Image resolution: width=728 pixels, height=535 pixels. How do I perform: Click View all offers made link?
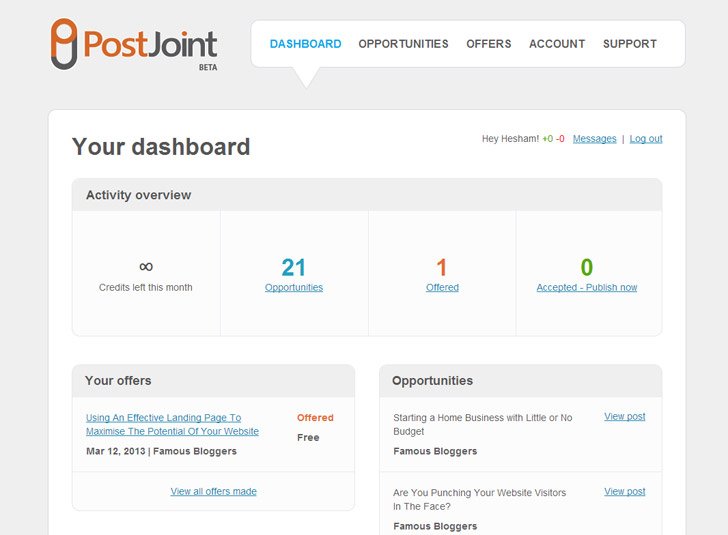coord(214,491)
